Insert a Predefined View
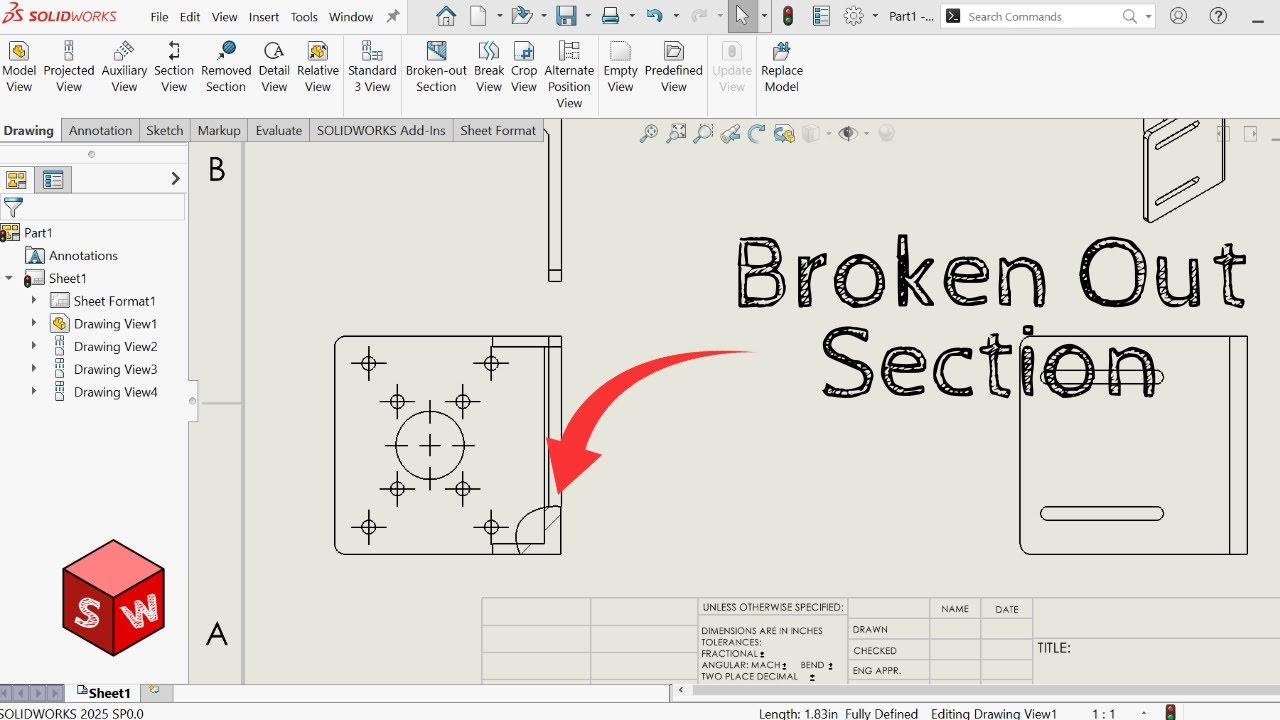 click(674, 67)
